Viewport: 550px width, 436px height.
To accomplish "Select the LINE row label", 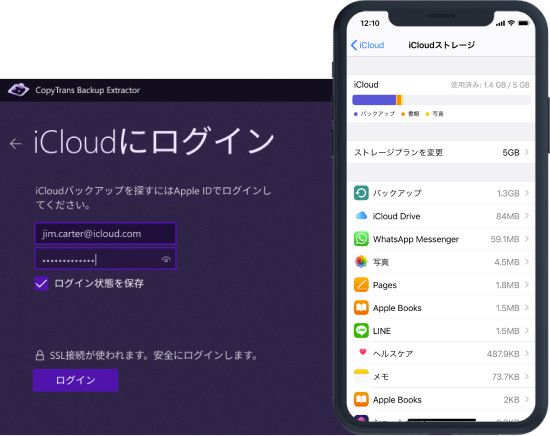I will click(382, 331).
